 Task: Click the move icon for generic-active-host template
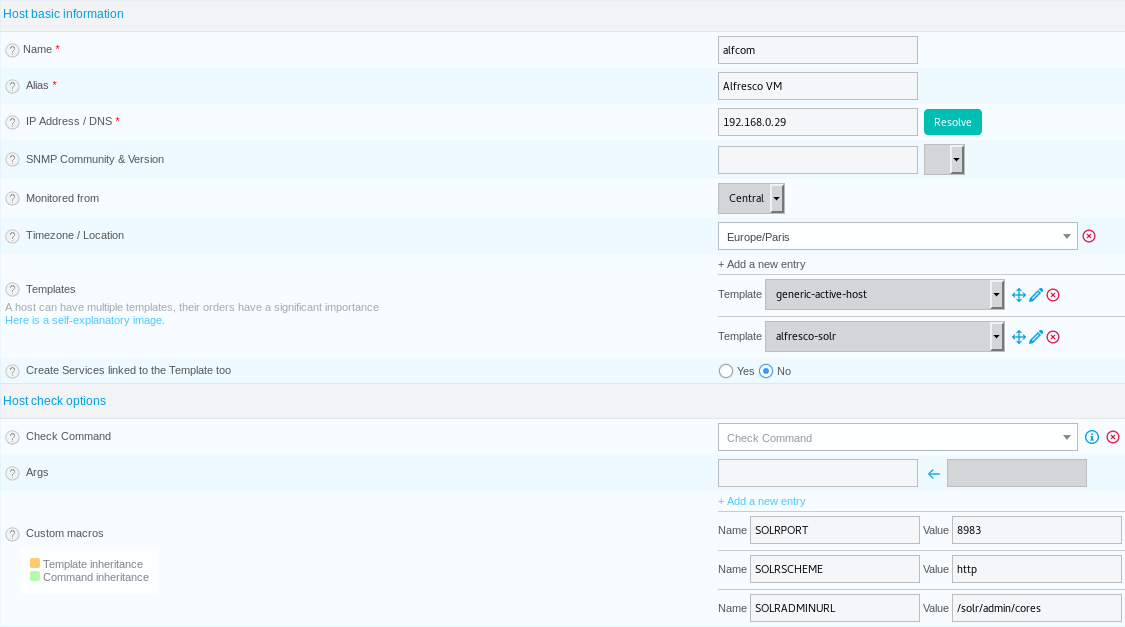coord(1018,295)
